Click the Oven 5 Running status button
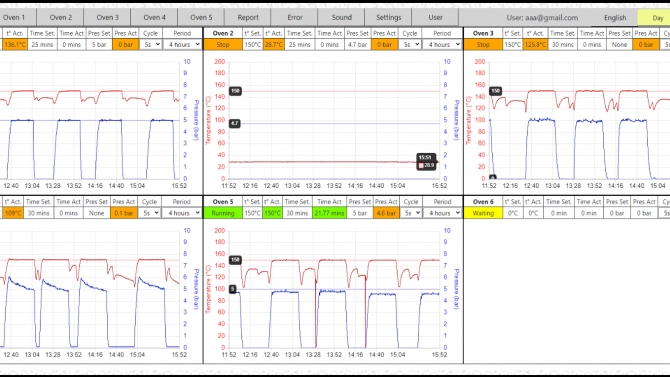 click(x=223, y=213)
